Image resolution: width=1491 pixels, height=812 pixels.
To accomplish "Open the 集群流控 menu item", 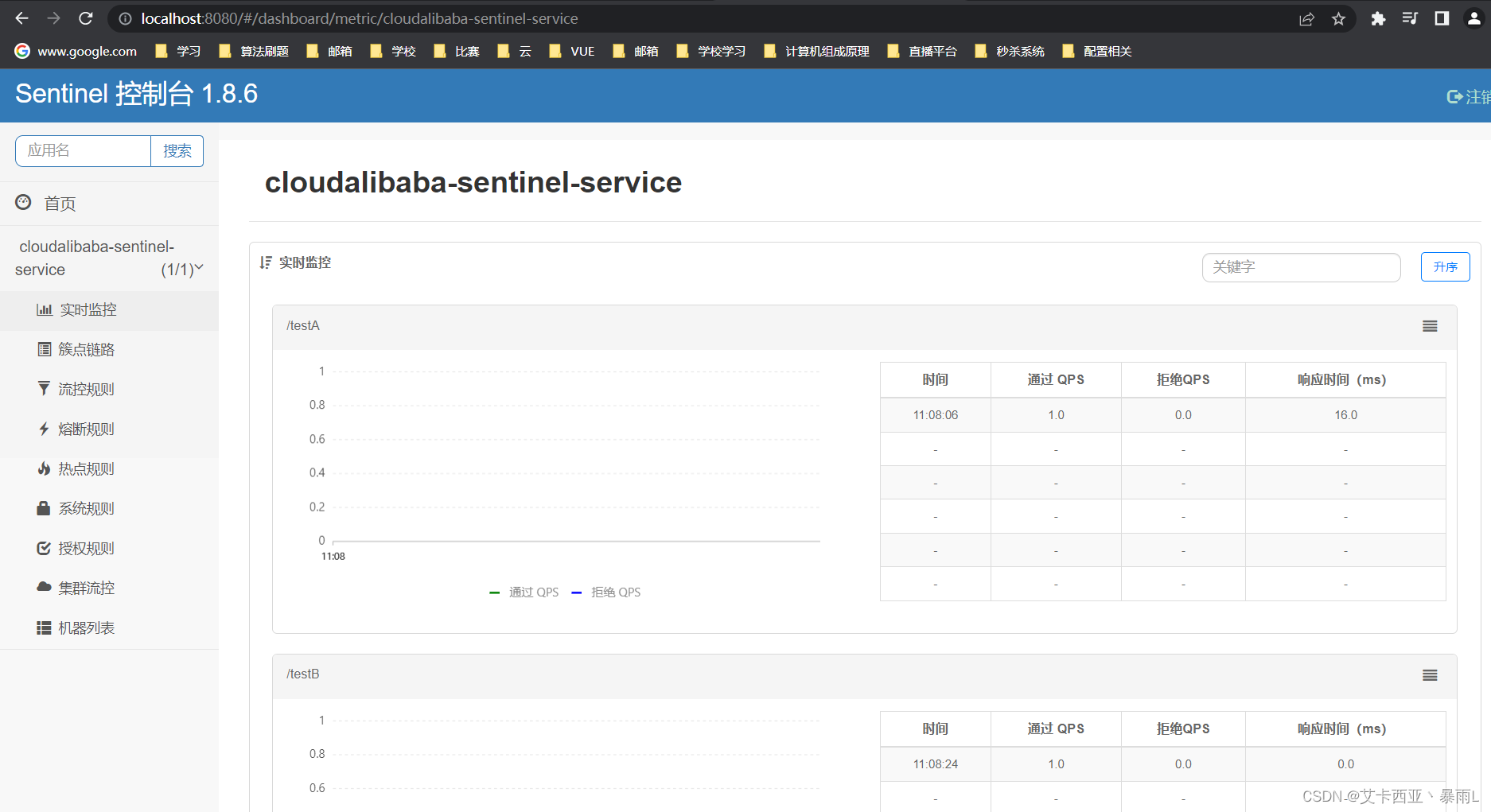I will coord(109,589).
